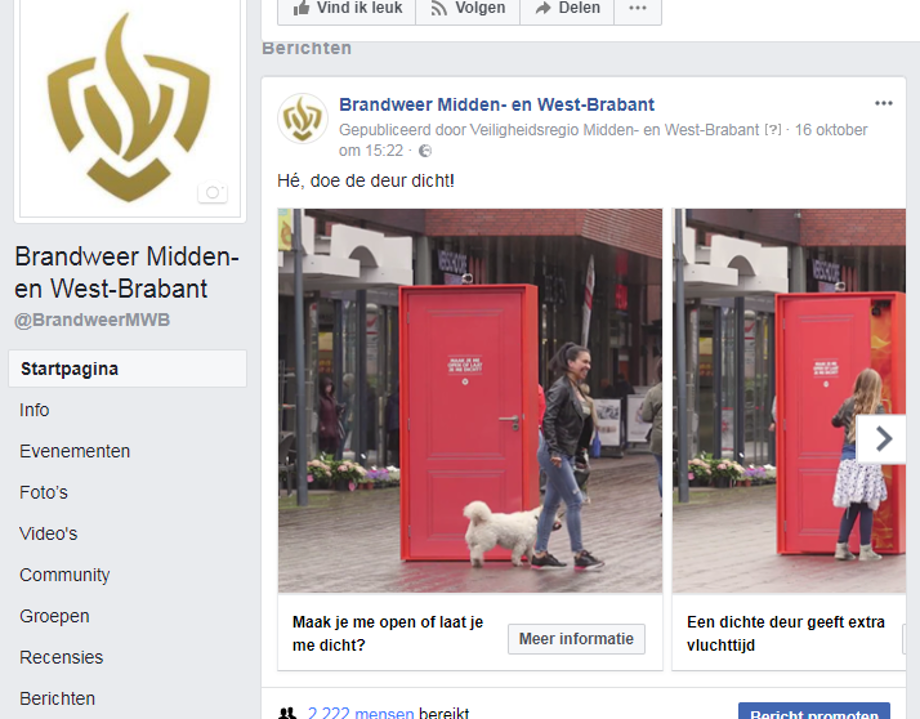Image resolution: width=920 pixels, height=719 pixels.
Task: Advance carousel with the right chevron arrow
Action: click(x=884, y=439)
